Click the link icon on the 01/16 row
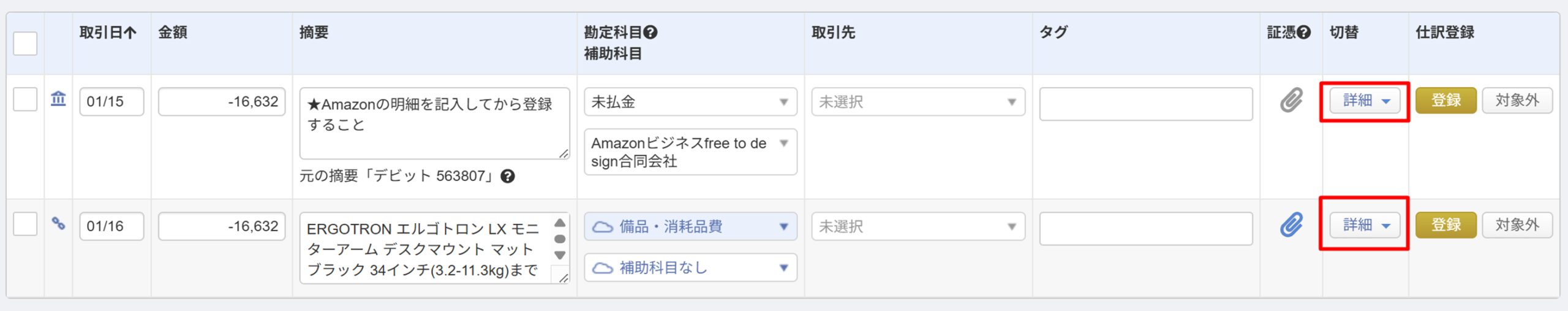Viewport: 1568px width, 311px height. [58, 224]
